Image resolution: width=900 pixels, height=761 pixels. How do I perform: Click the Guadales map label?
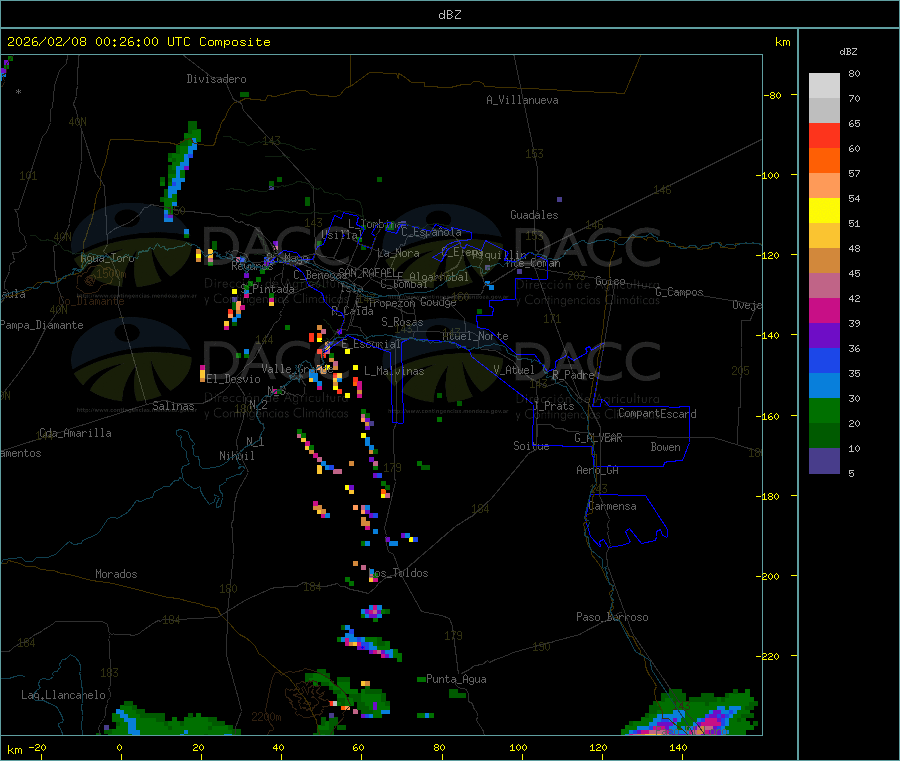[534, 215]
